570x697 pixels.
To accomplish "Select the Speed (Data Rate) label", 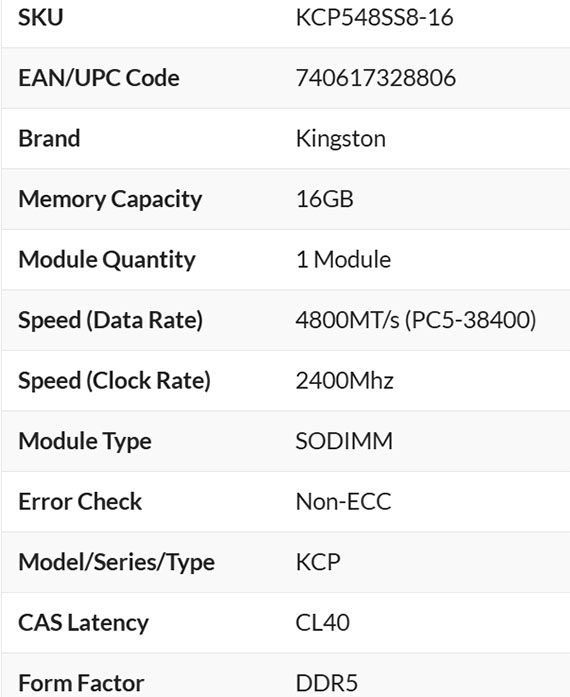I will pos(110,320).
